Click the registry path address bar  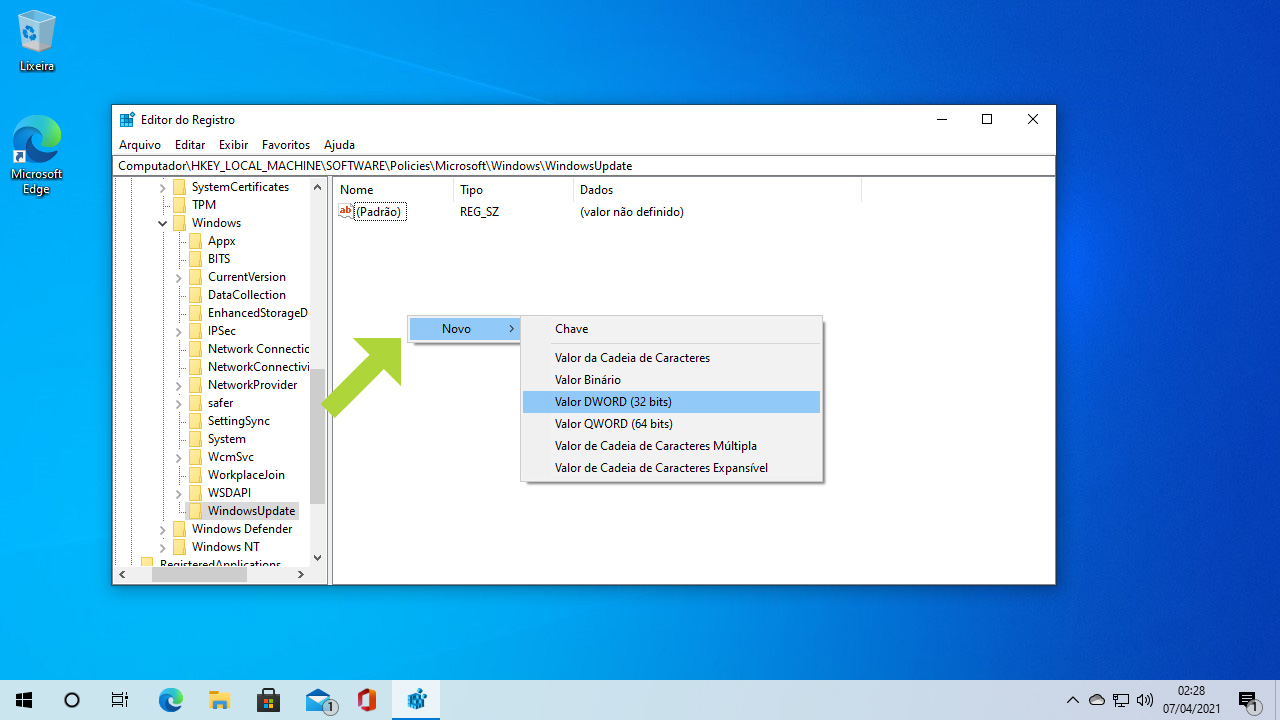(584, 166)
